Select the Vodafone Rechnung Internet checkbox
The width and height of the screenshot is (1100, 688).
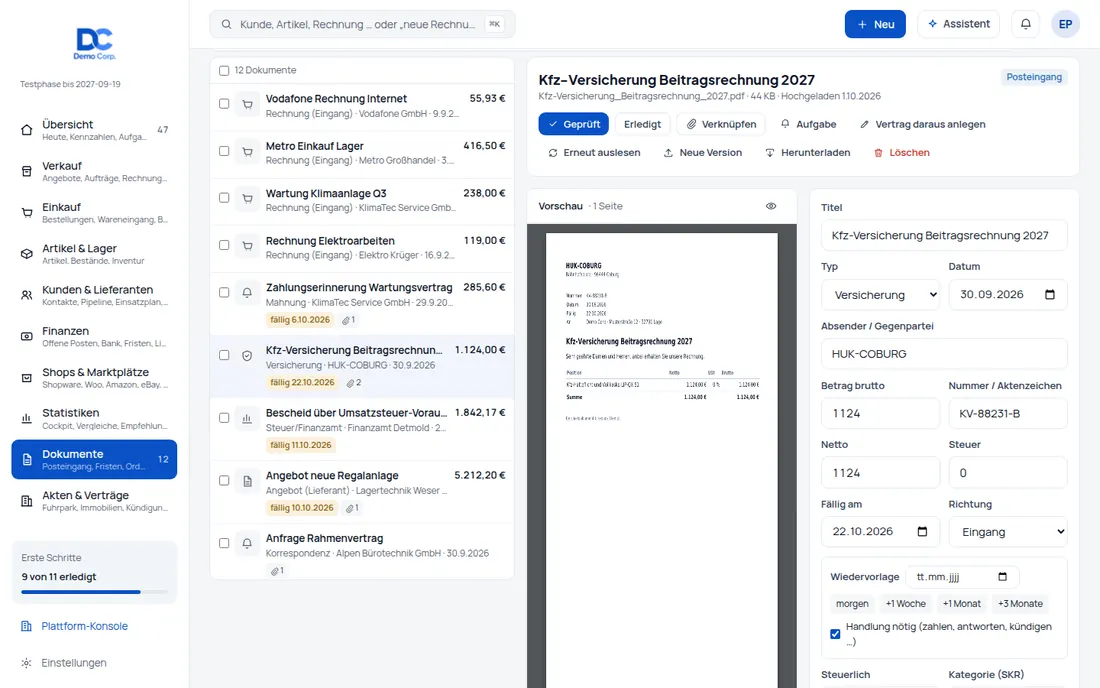[224, 104]
